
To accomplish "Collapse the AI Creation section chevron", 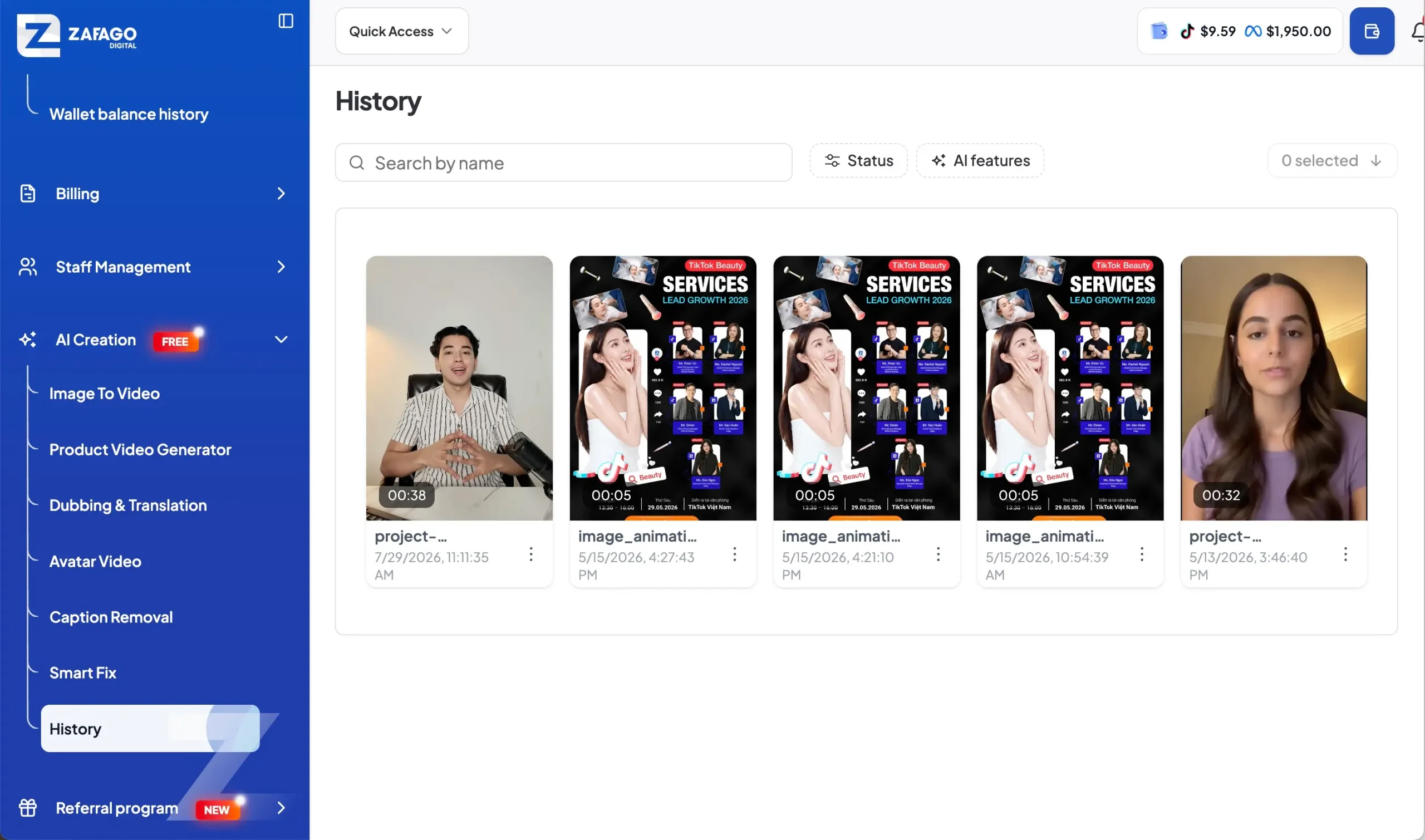I will (281, 340).
